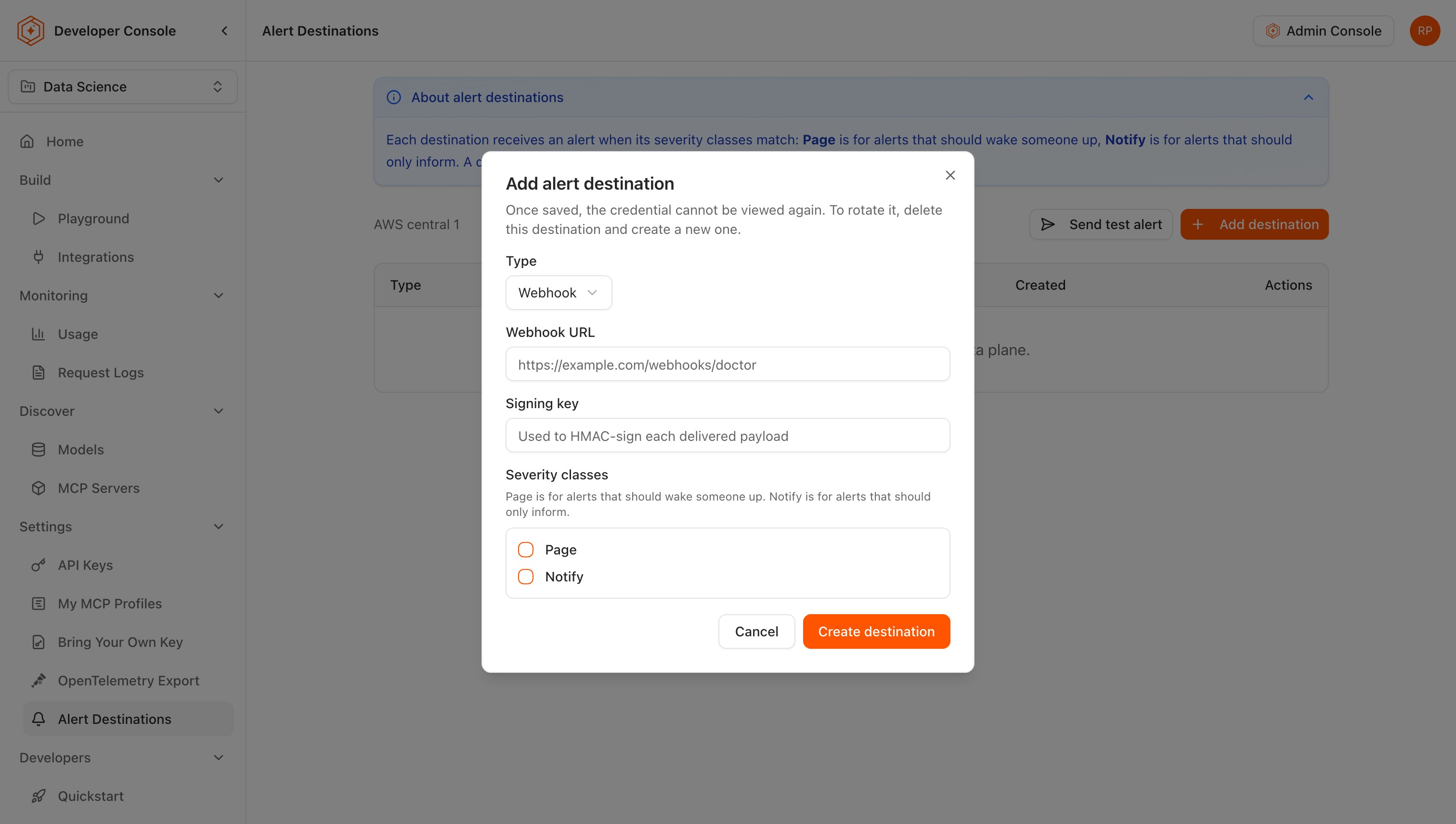Click the Create destination button

[x=876, y=631]
